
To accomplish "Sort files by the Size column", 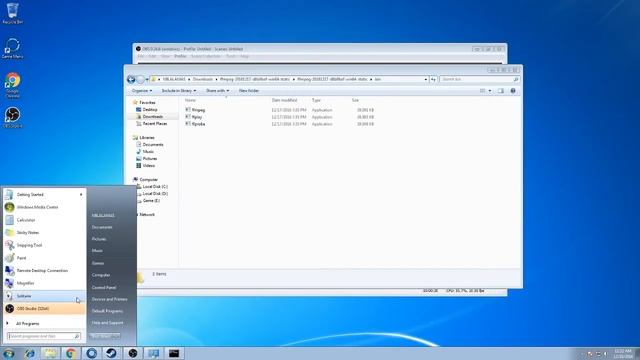I will tap(355, 100).
